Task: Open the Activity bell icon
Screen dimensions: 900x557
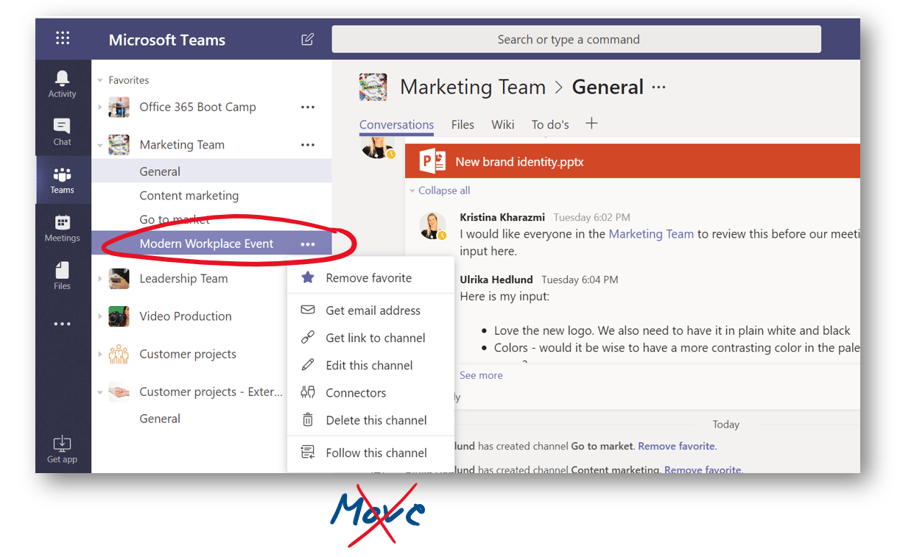Action: pos(62,84)
